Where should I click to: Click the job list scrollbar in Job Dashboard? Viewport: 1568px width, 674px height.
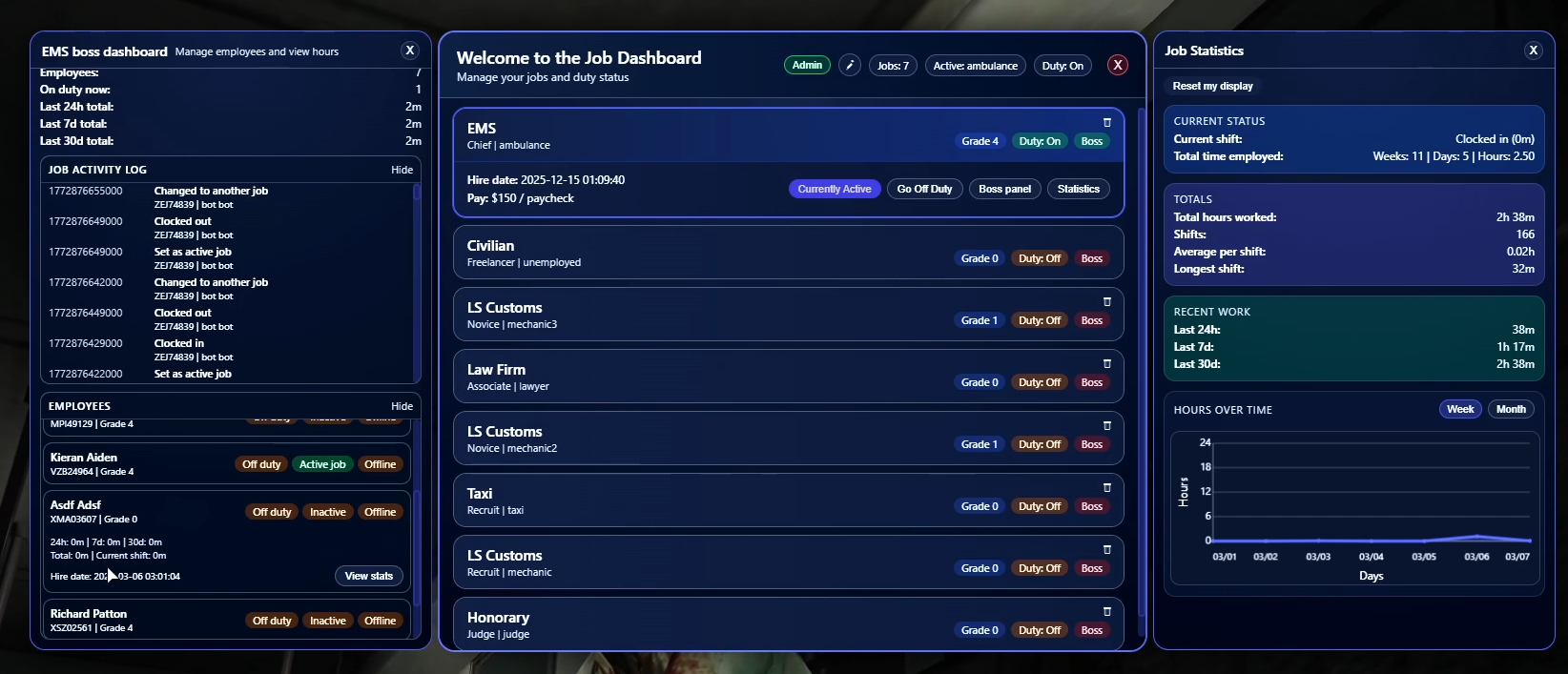[x=1141, y=362]
